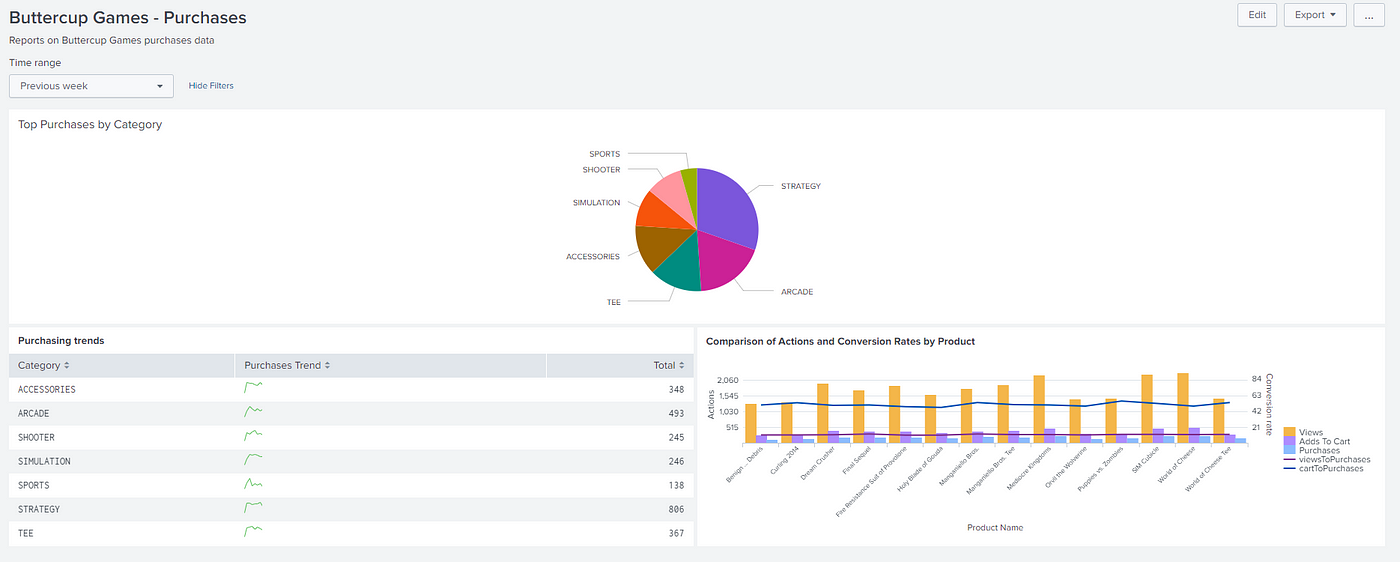Click the purple STRATEGY pie slice

point(727,208)
